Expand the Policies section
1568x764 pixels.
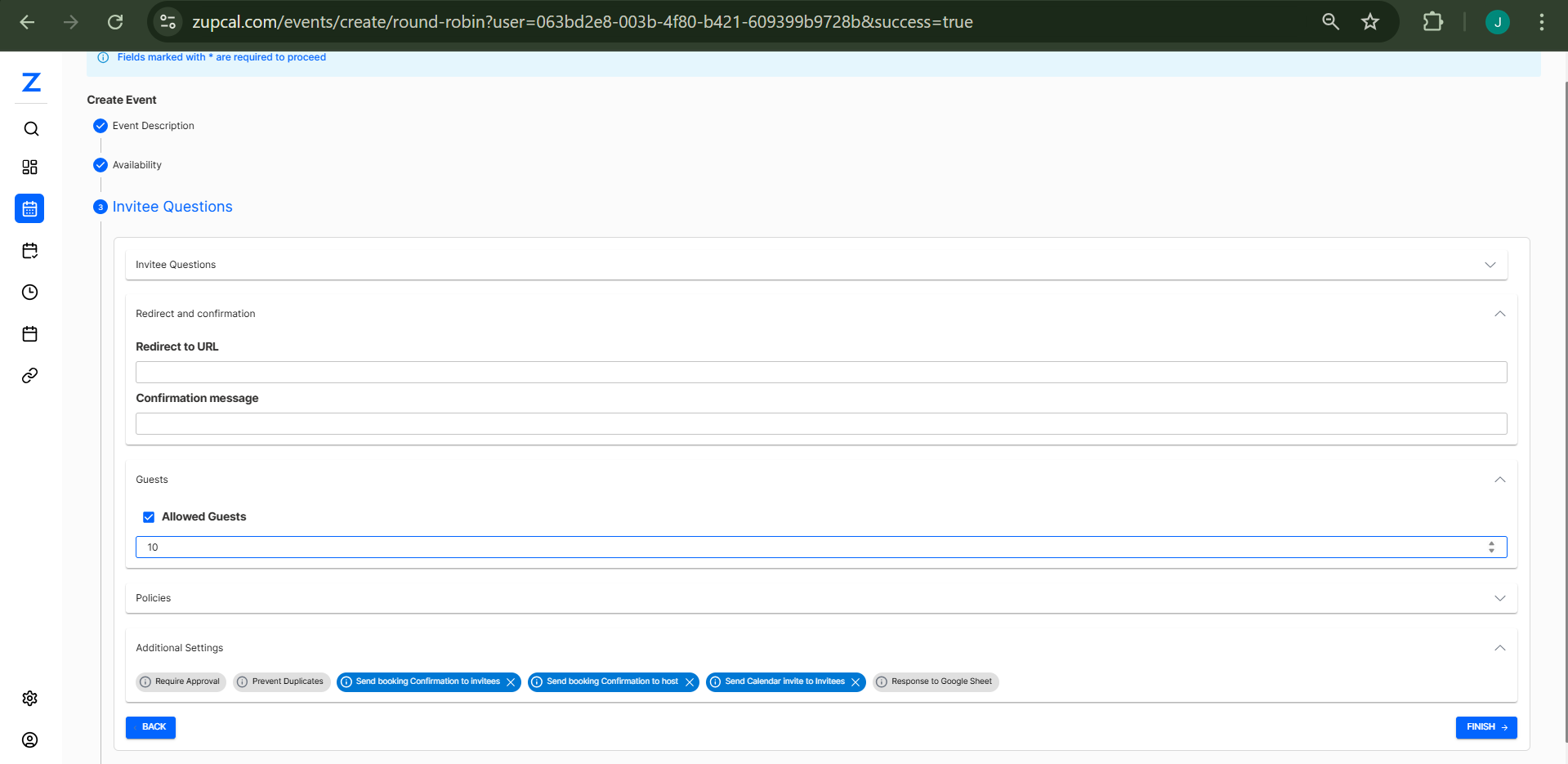pos(1499,598)
